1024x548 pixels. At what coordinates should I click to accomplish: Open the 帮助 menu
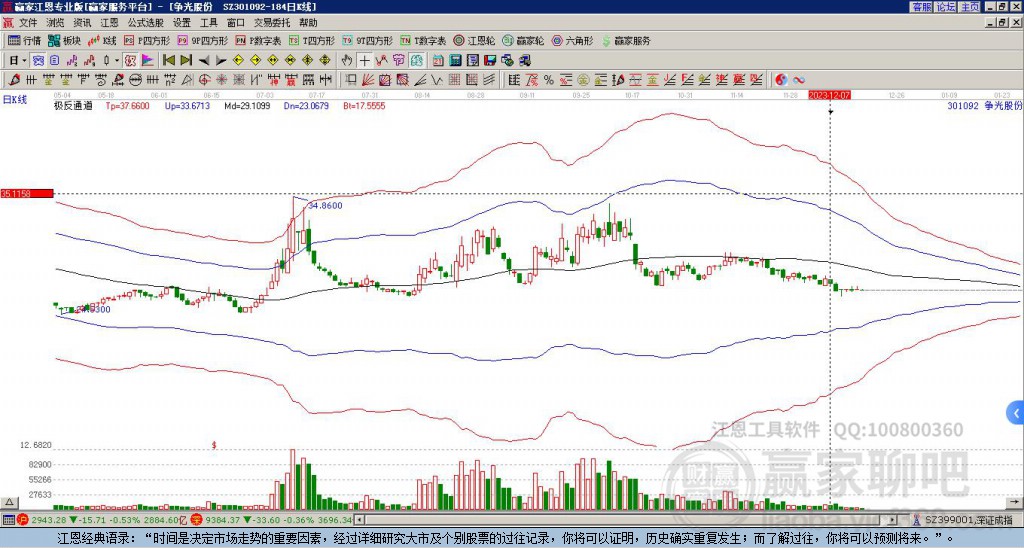308,23
